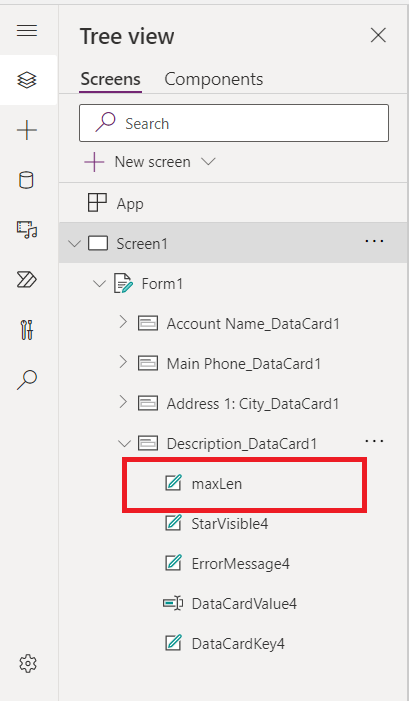This screenshot has height=701, width=409.
Task: Expand Main Phone_DataCard1
Action: pos(123,362)
